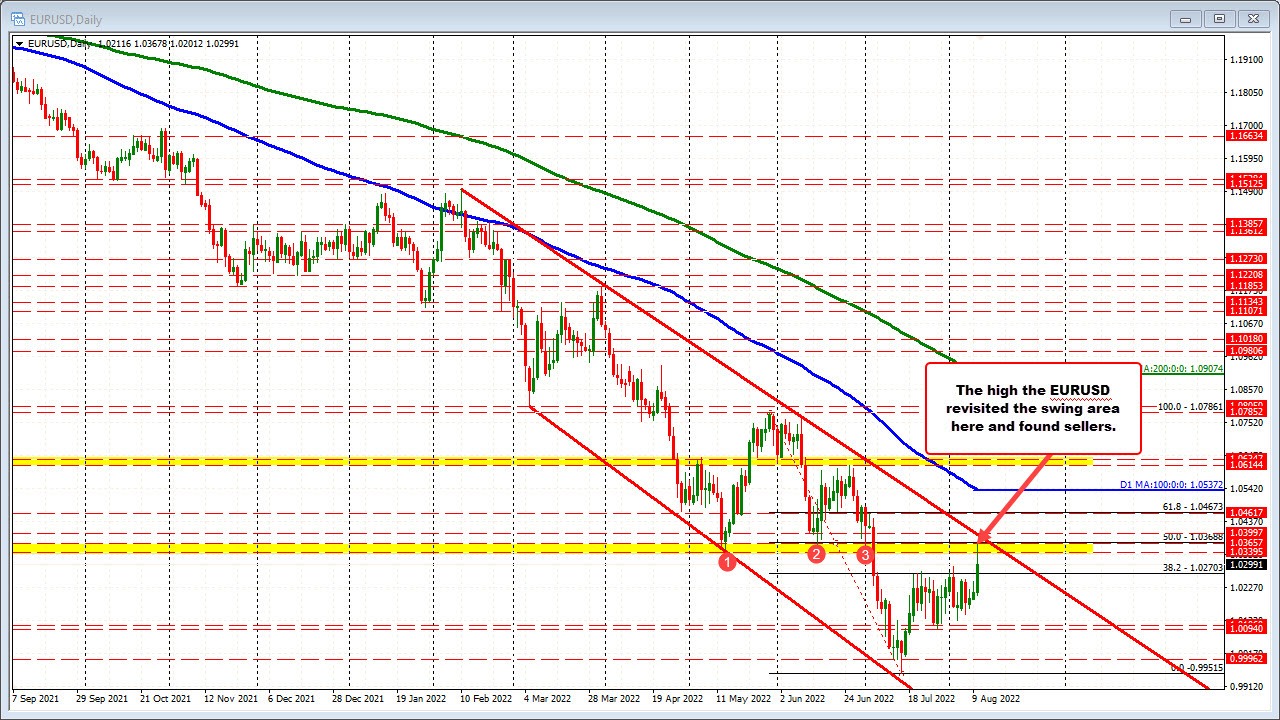Screen dimensions: 1280x720
Task: Open the symbol dropdown arrow beside EURUSD,Daily
Action: [18, 44]
